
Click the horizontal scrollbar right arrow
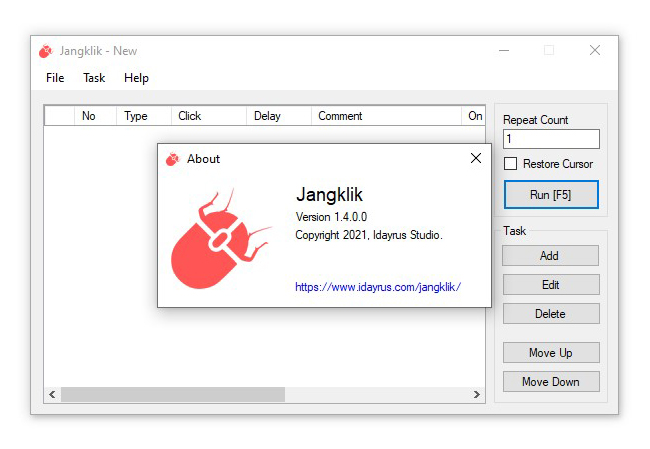[x=477, y=394]
